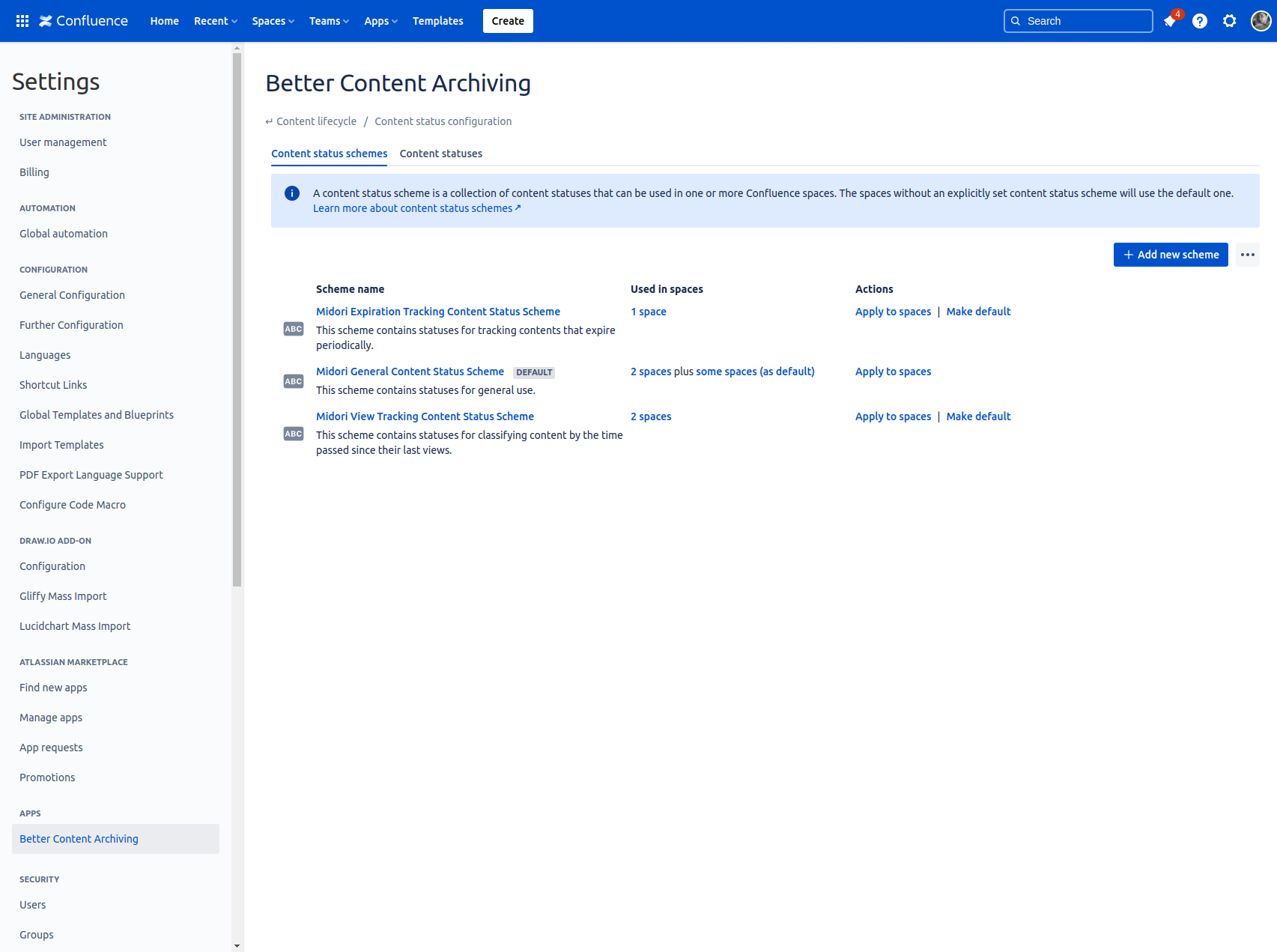Go back to Content lifecycle breadcrumb
This screenshot has width=1277, height=952.
pos(316,121)
